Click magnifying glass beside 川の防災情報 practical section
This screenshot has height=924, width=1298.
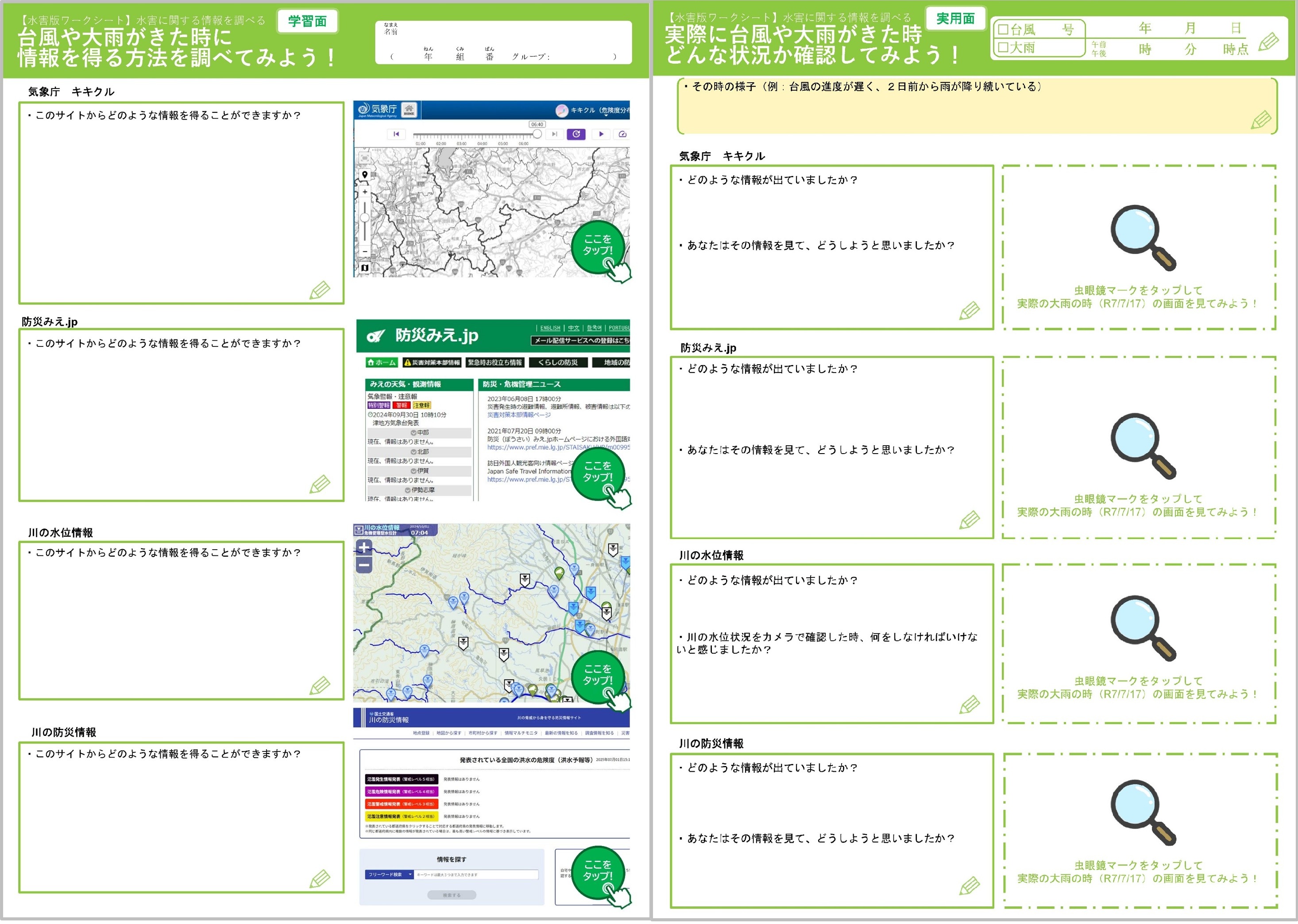[x=1143, y=813]
